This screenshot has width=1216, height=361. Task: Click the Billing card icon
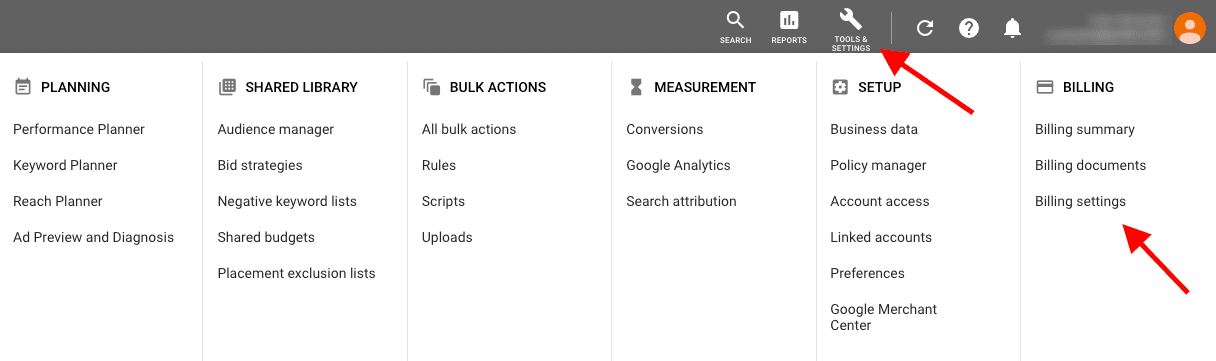(1045, 87)
